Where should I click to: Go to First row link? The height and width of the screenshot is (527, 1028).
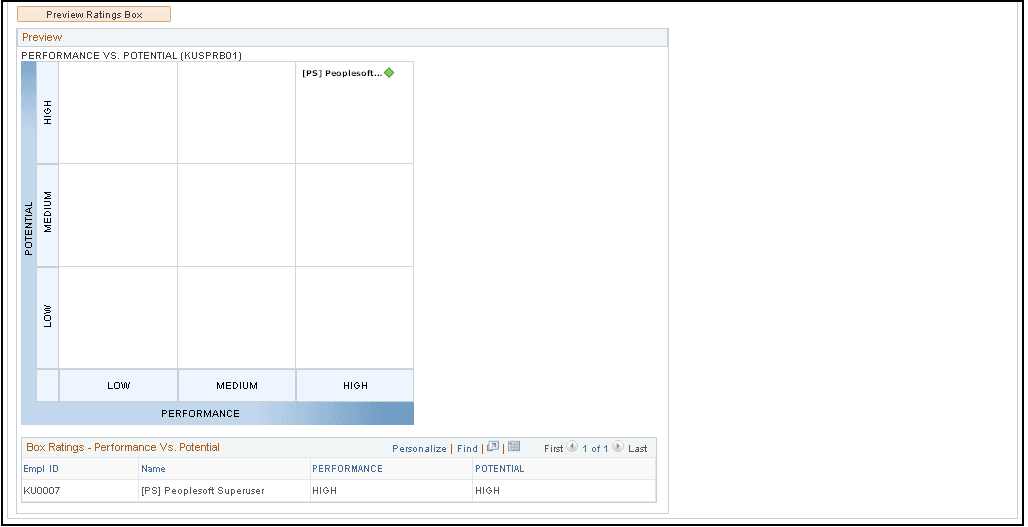[553, 449]
